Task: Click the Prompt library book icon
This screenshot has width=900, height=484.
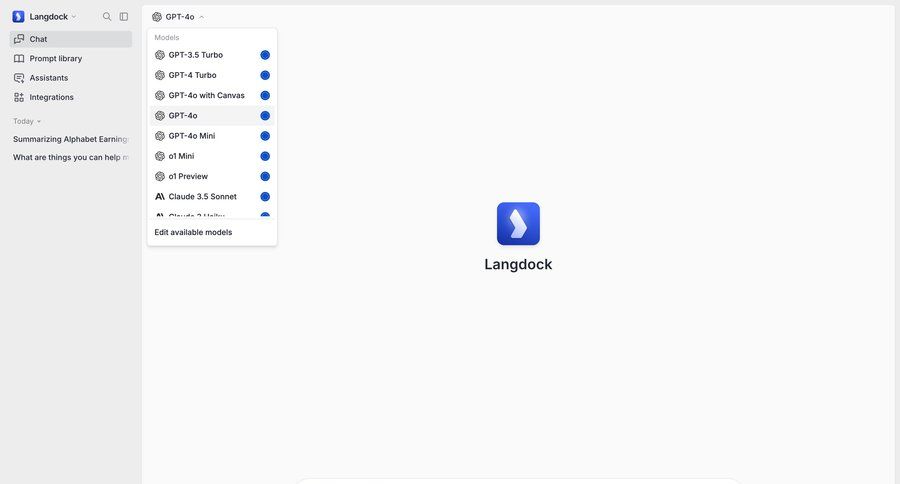Action: pyautogui.click(x=19, y=59)
